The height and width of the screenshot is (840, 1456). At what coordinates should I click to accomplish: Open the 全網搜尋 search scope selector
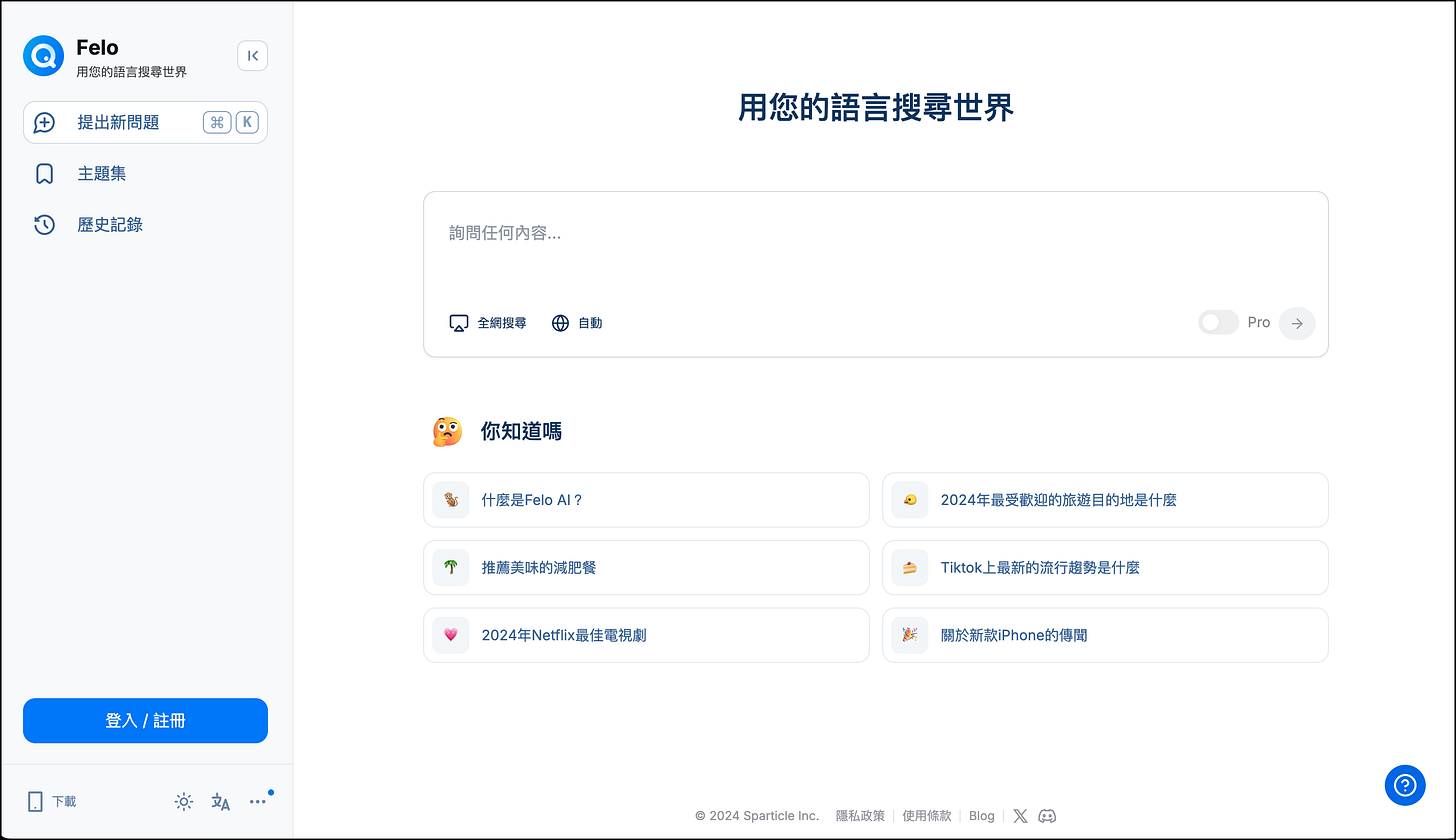pyautogui.click(x=488, y=323)
